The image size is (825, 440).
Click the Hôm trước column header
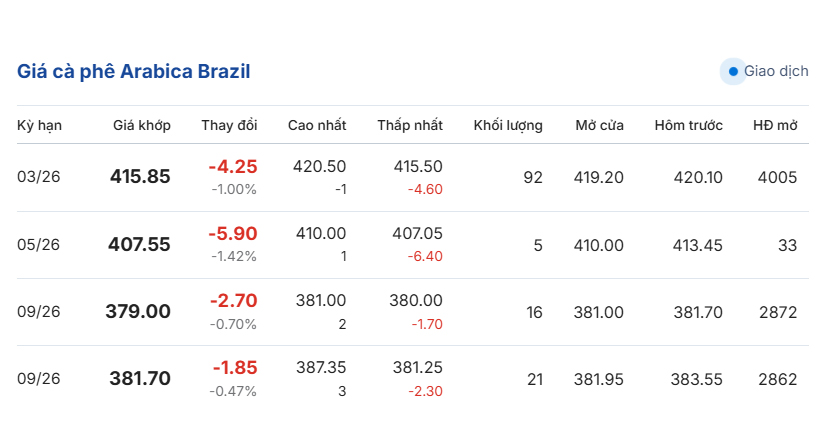pos(689,125)
